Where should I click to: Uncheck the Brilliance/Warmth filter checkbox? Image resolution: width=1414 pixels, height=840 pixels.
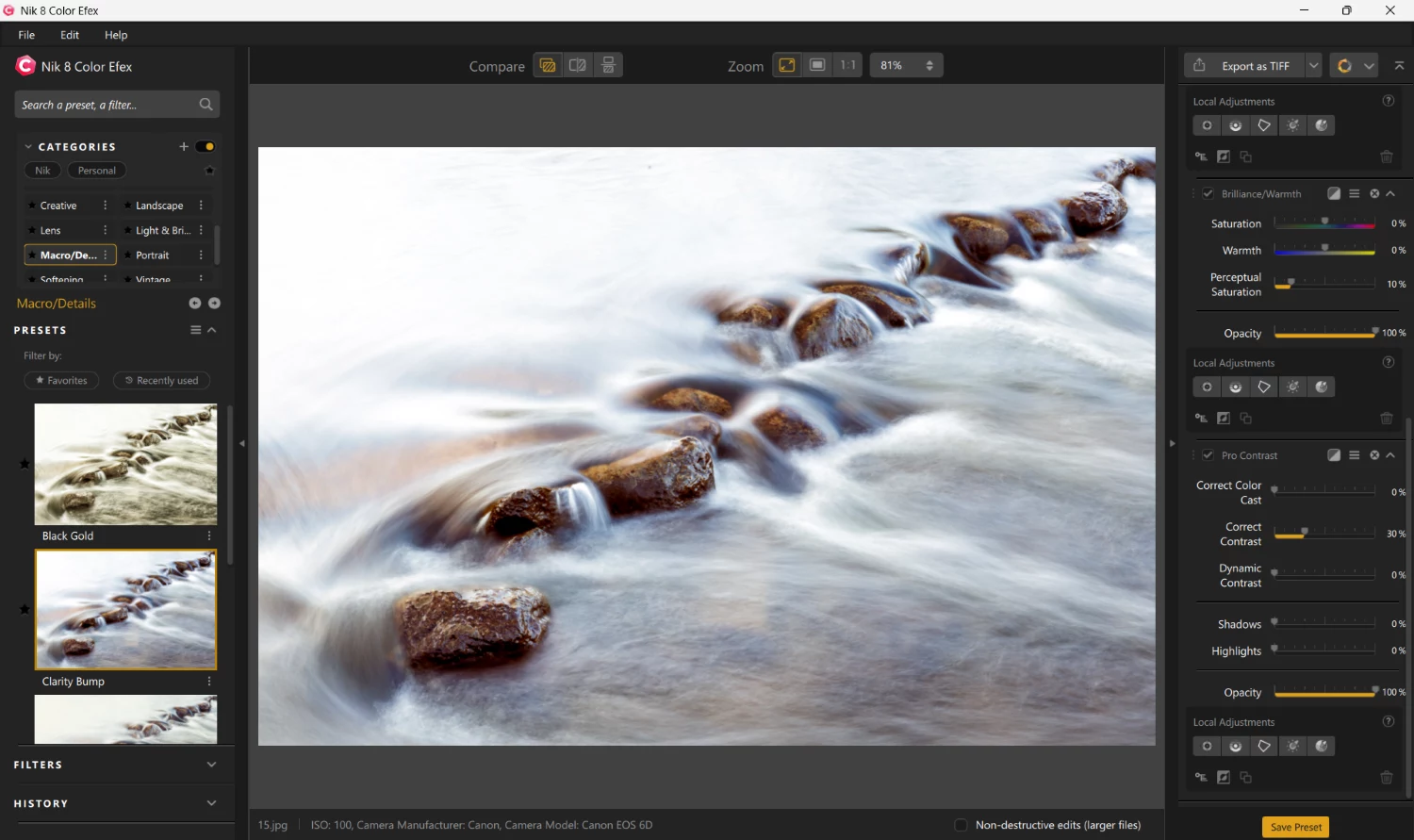(x=1208, y=193)
